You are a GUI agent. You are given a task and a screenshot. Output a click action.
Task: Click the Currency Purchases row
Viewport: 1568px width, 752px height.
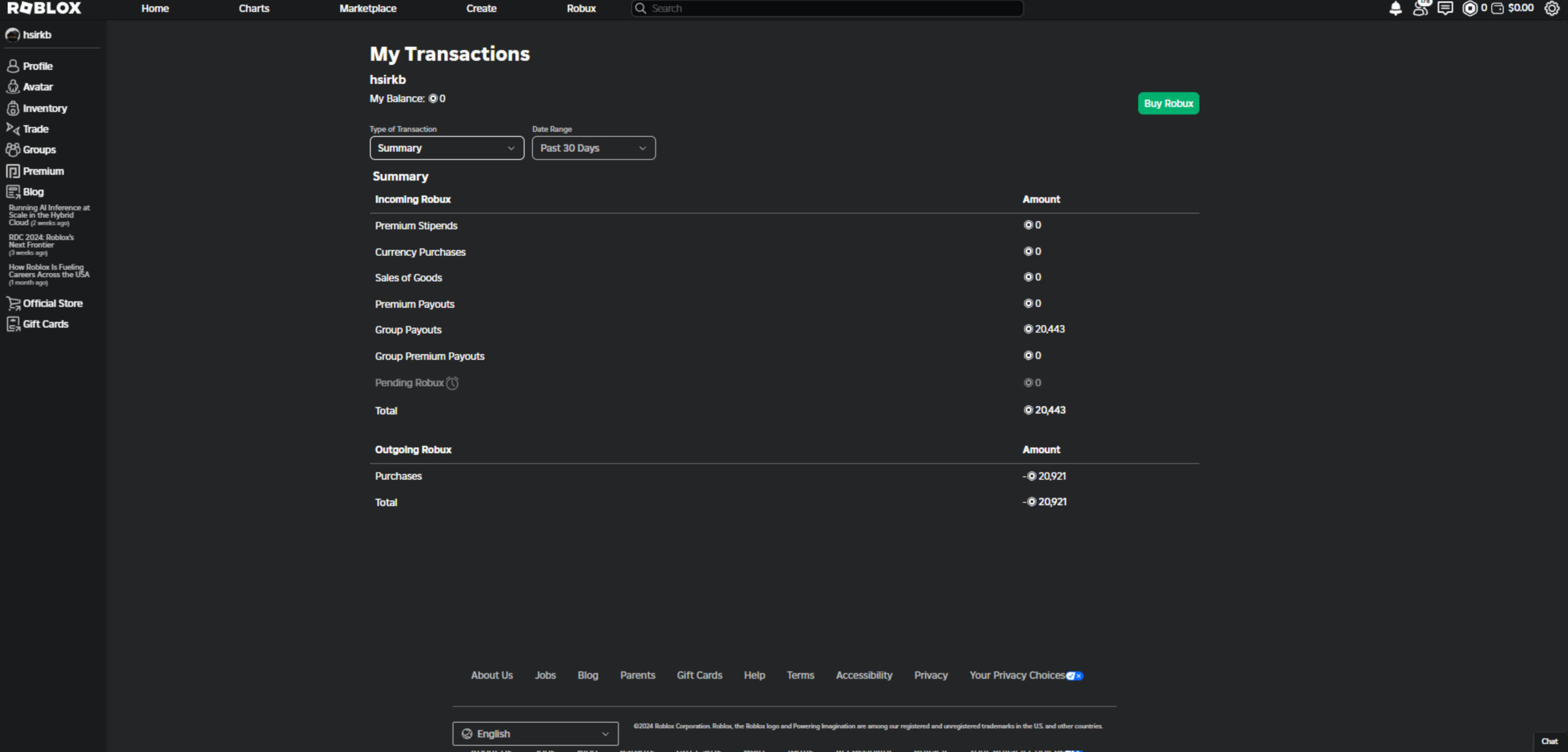point(784,252)
